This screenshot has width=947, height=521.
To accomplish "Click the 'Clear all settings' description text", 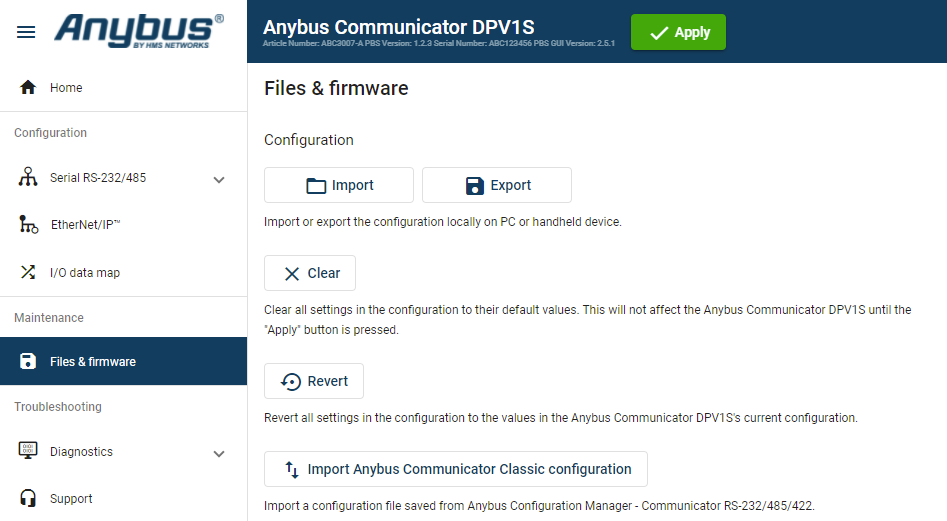I will point(588,319).
